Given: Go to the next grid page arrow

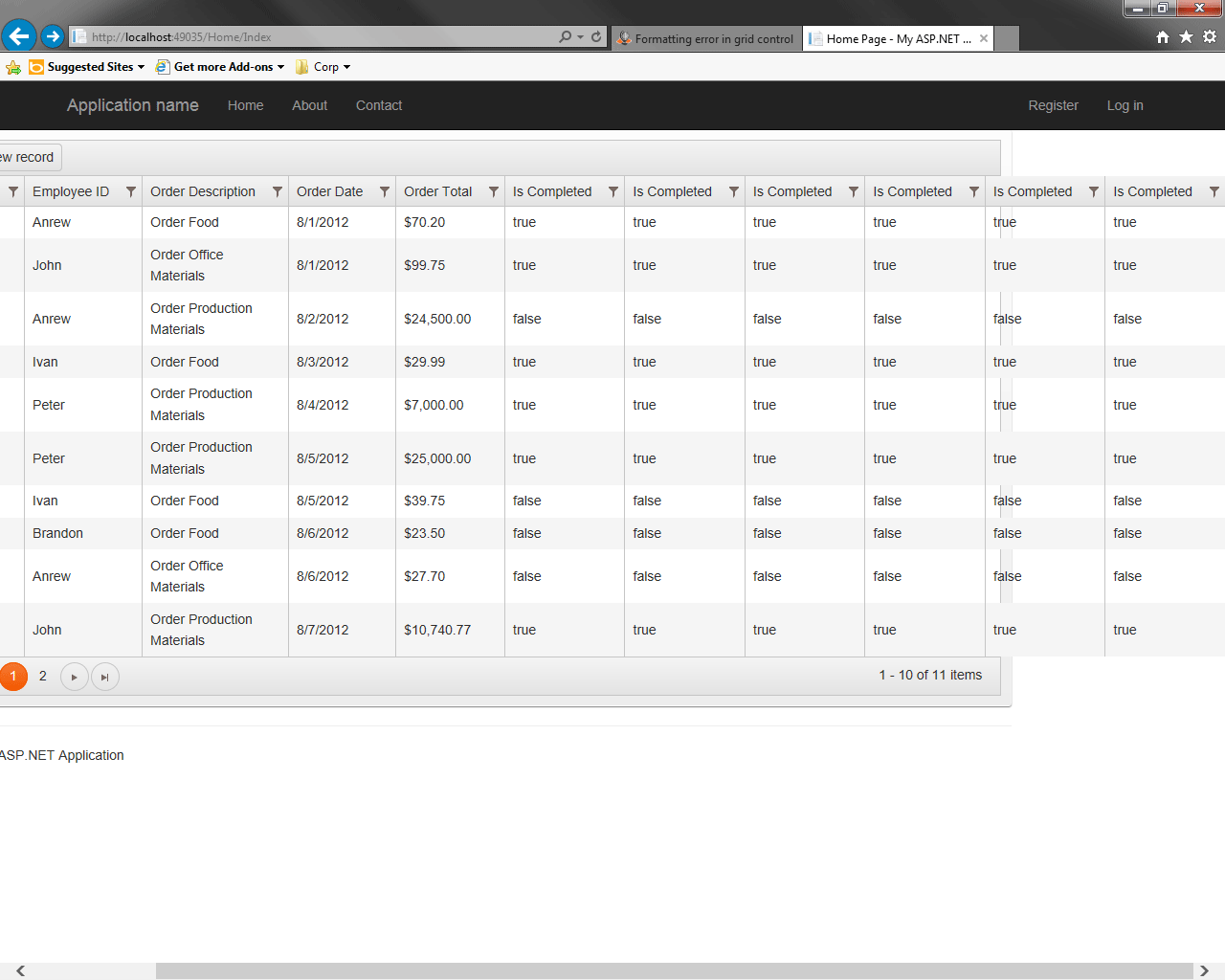Looking at the screenshot, I should pyautogui.click(x=75, y=677).
